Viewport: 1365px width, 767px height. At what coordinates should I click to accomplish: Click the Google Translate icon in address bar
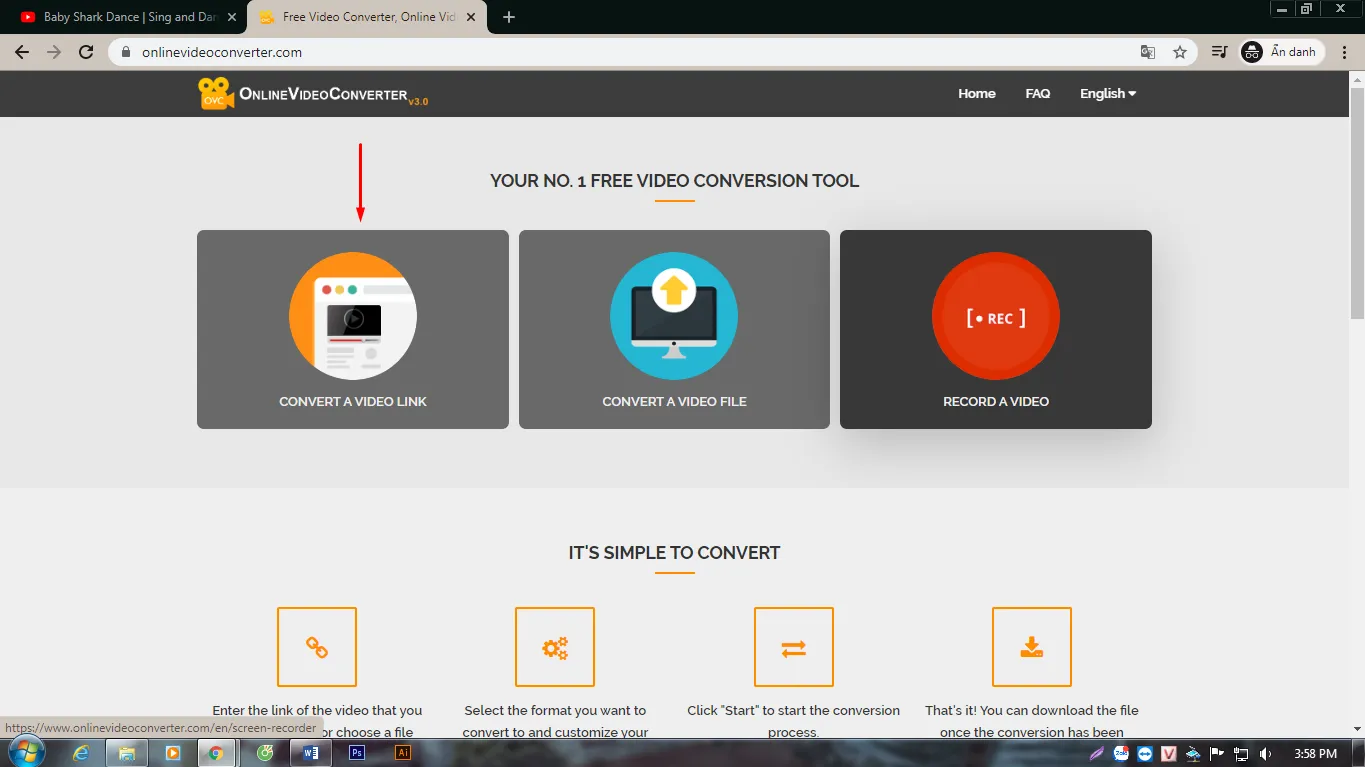coord(1148,52)
